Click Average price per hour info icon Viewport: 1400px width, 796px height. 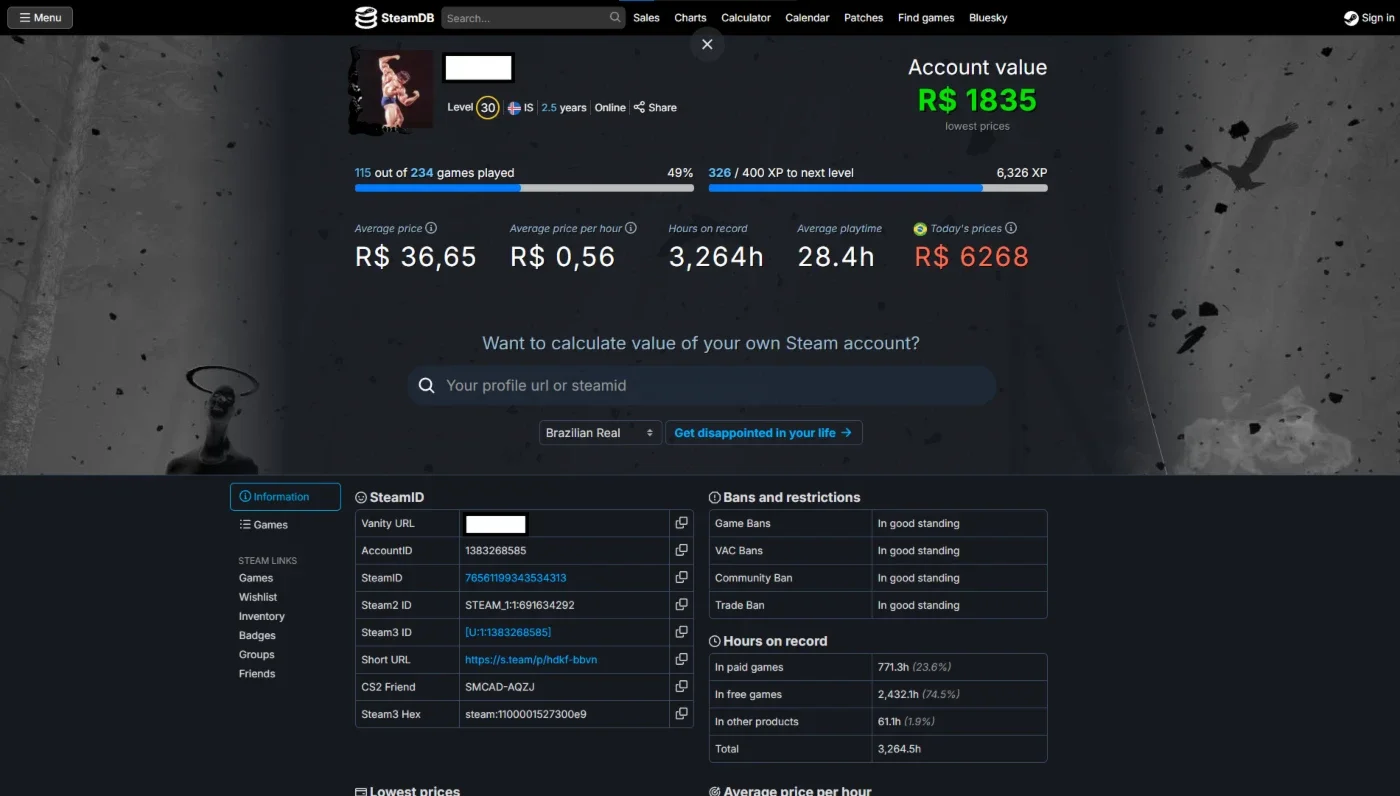pos(630,228)
